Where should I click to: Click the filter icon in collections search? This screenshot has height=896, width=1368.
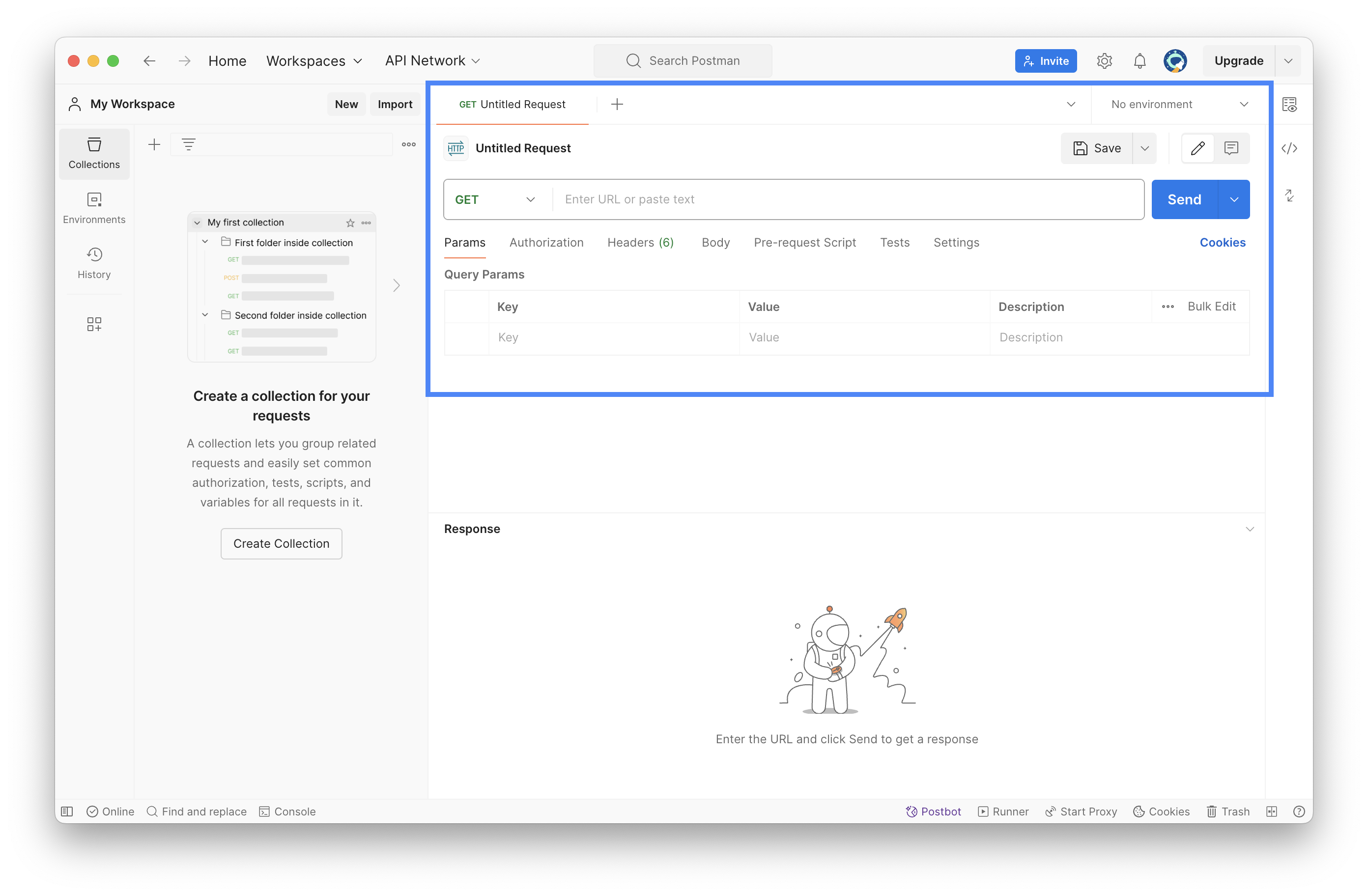pyautogui.click(x=189, y=145)
